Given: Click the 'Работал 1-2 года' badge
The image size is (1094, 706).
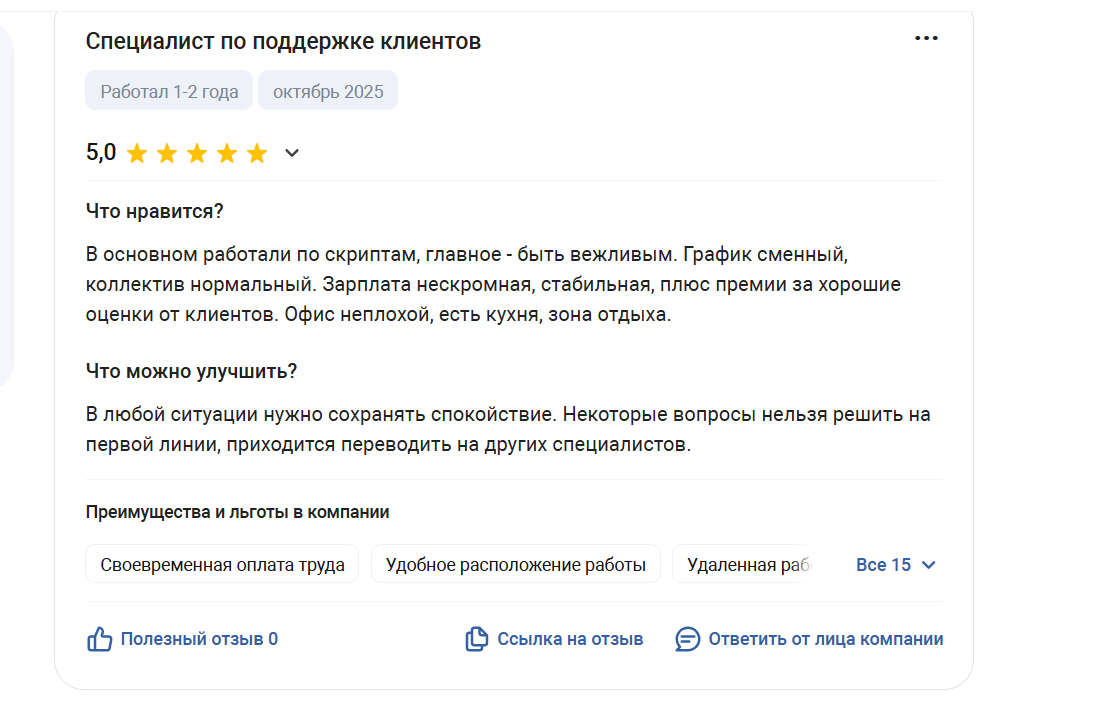Looking at the screenshot, I should 169,92.
